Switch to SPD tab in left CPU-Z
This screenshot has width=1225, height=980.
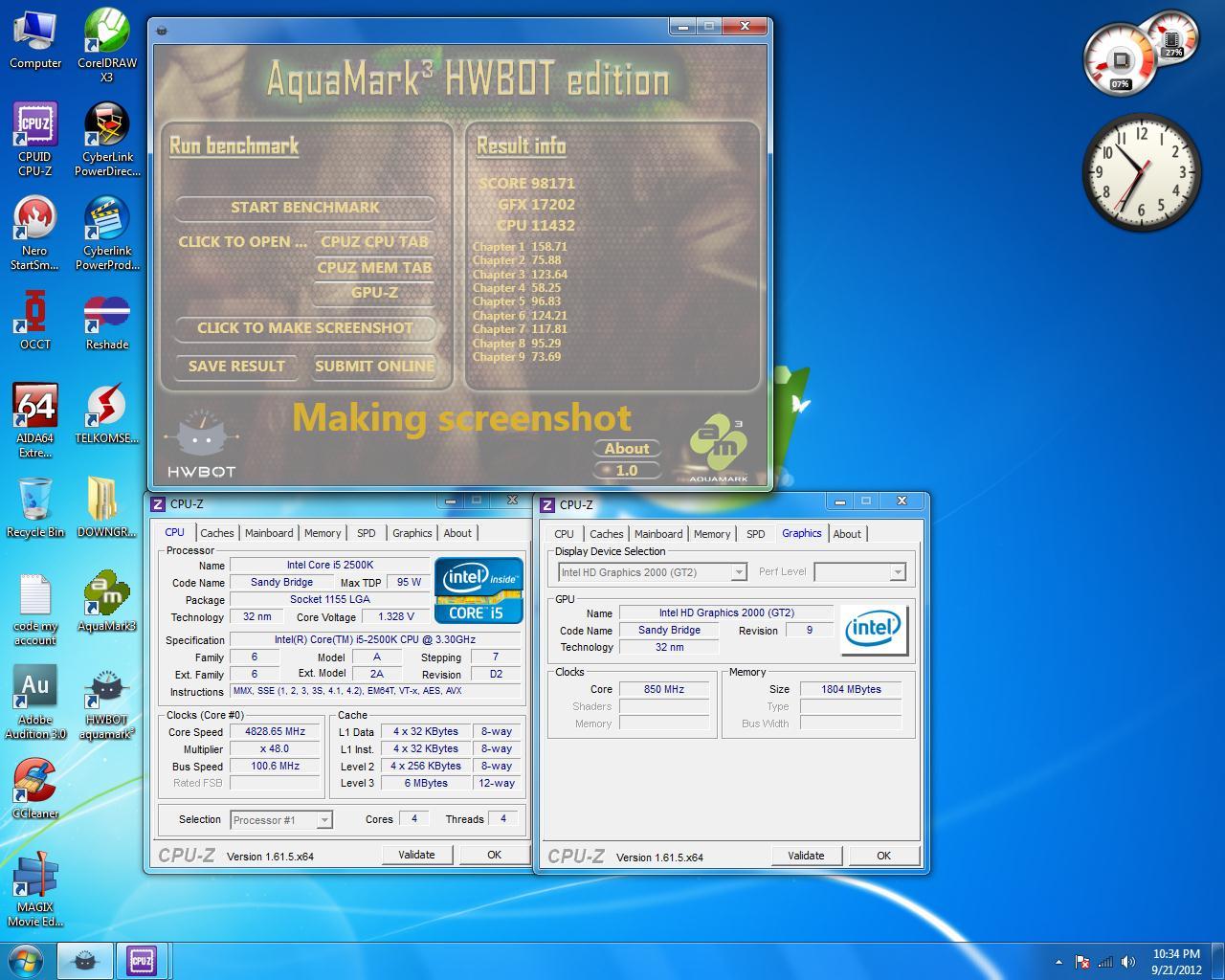click(x=366, y=533)
